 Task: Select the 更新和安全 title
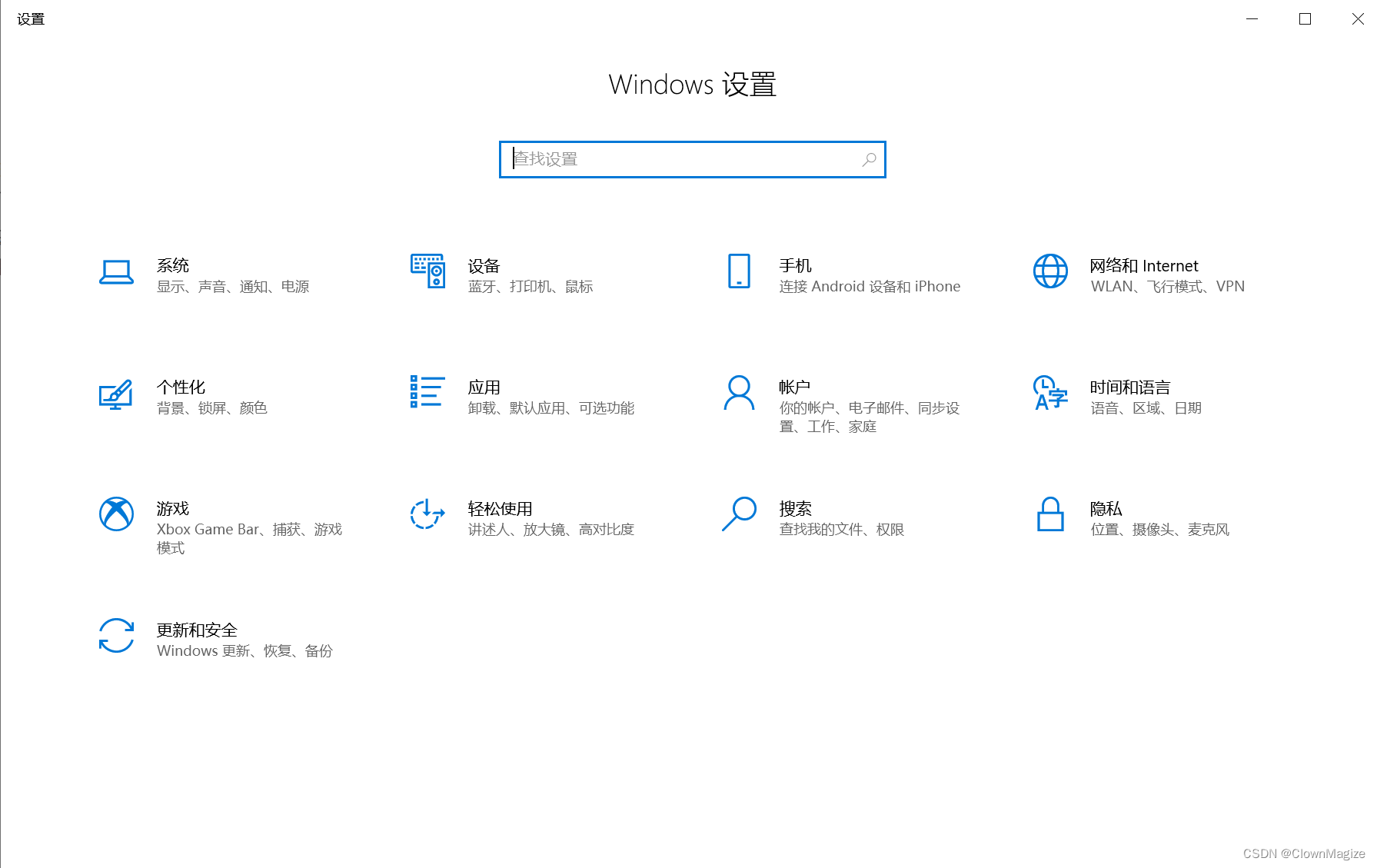[197, 630]
